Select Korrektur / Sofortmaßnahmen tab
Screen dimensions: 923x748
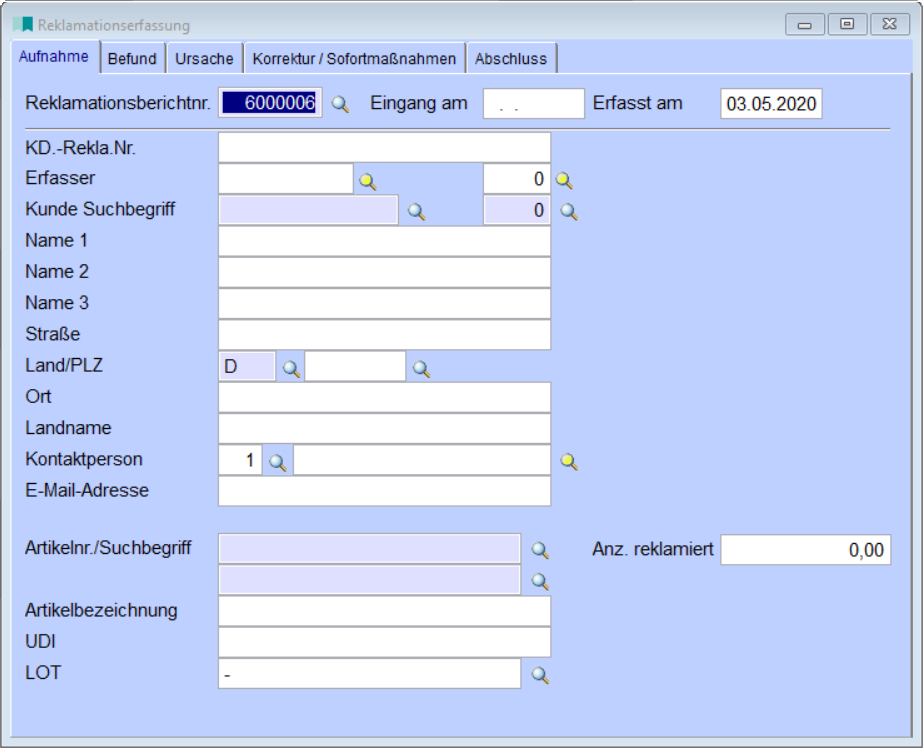[354, 59]
